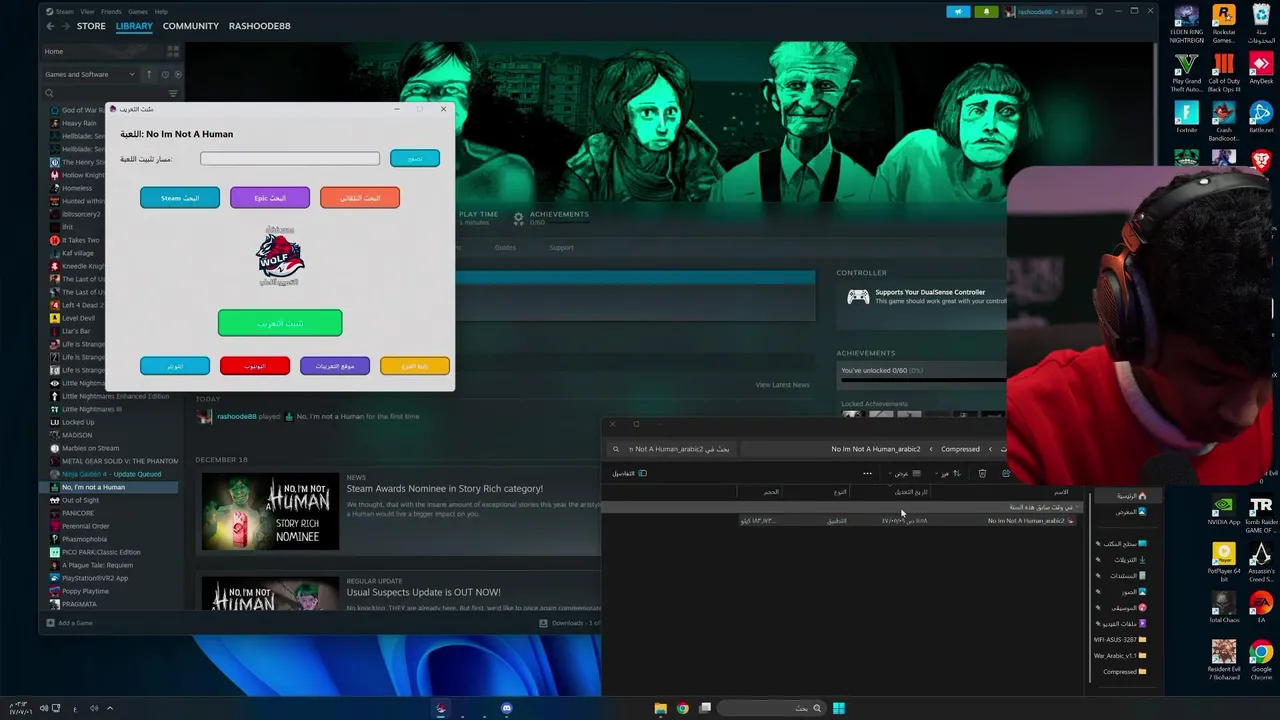Open the Steam Awards Nominee news thumbnail
The image size is (1280, 720).
pos(270,512)
